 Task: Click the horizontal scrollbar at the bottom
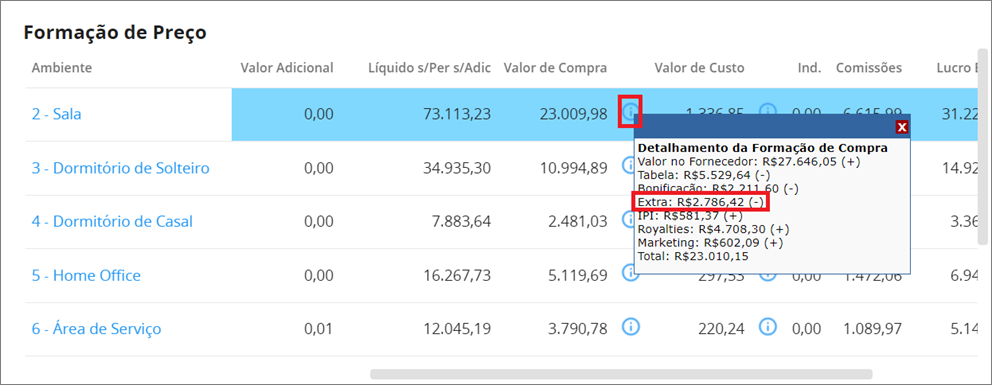(x=621, y=374)
